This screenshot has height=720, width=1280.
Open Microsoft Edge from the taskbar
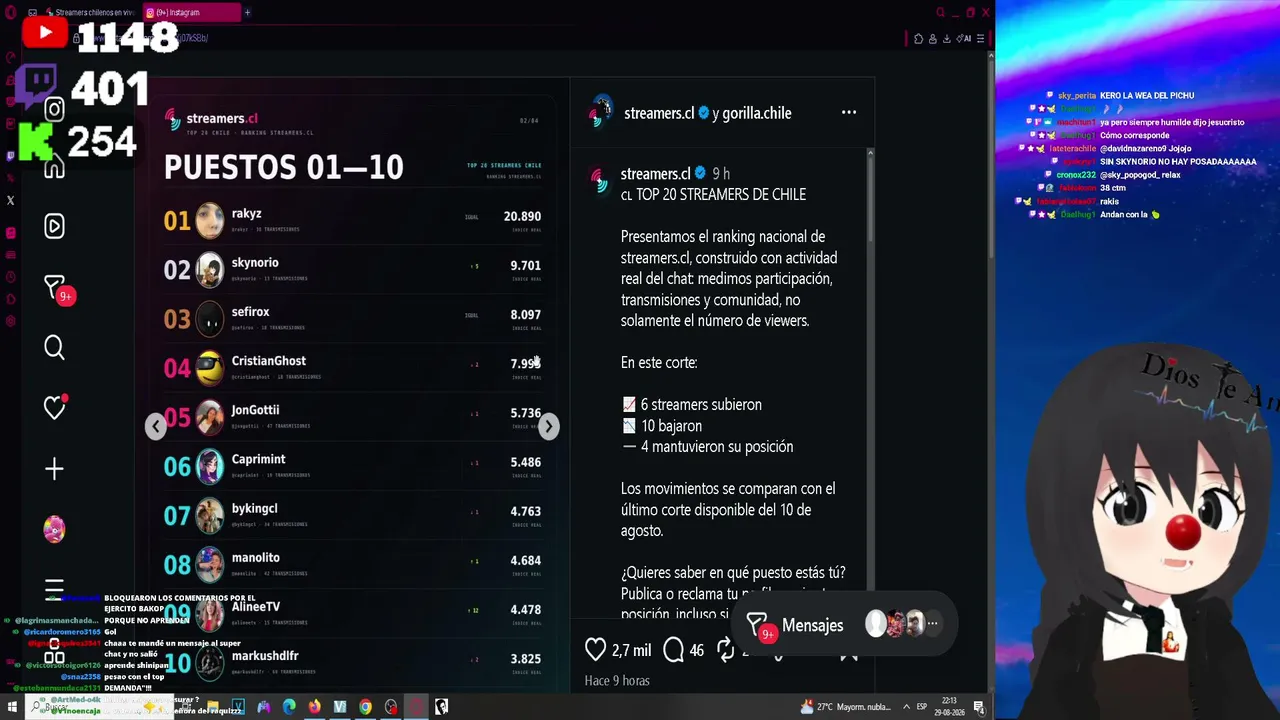click(289, 707)
